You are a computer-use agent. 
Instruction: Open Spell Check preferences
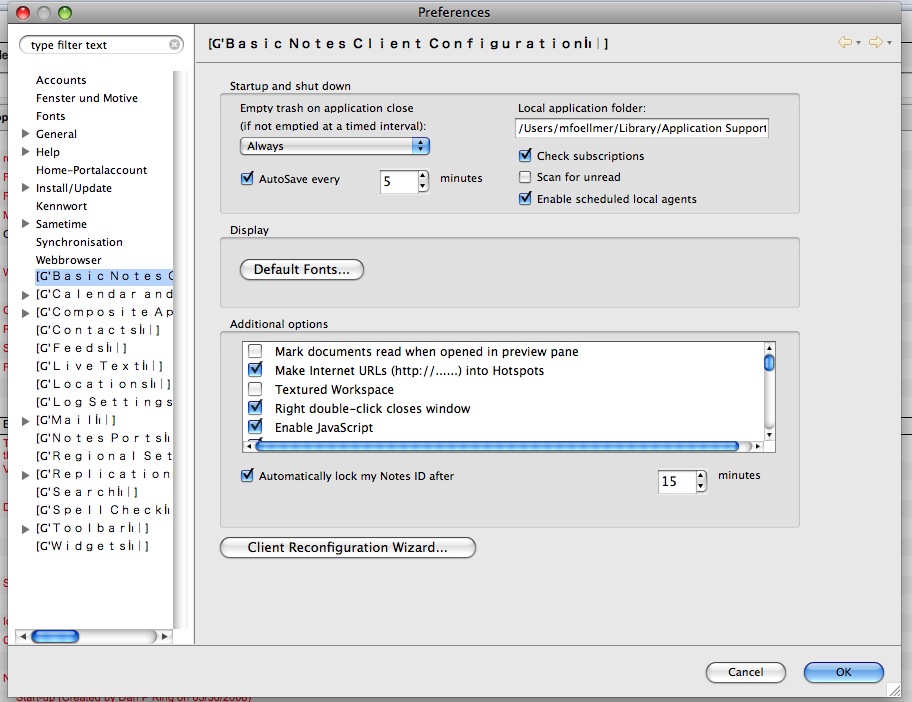click(x=103, y=510)
